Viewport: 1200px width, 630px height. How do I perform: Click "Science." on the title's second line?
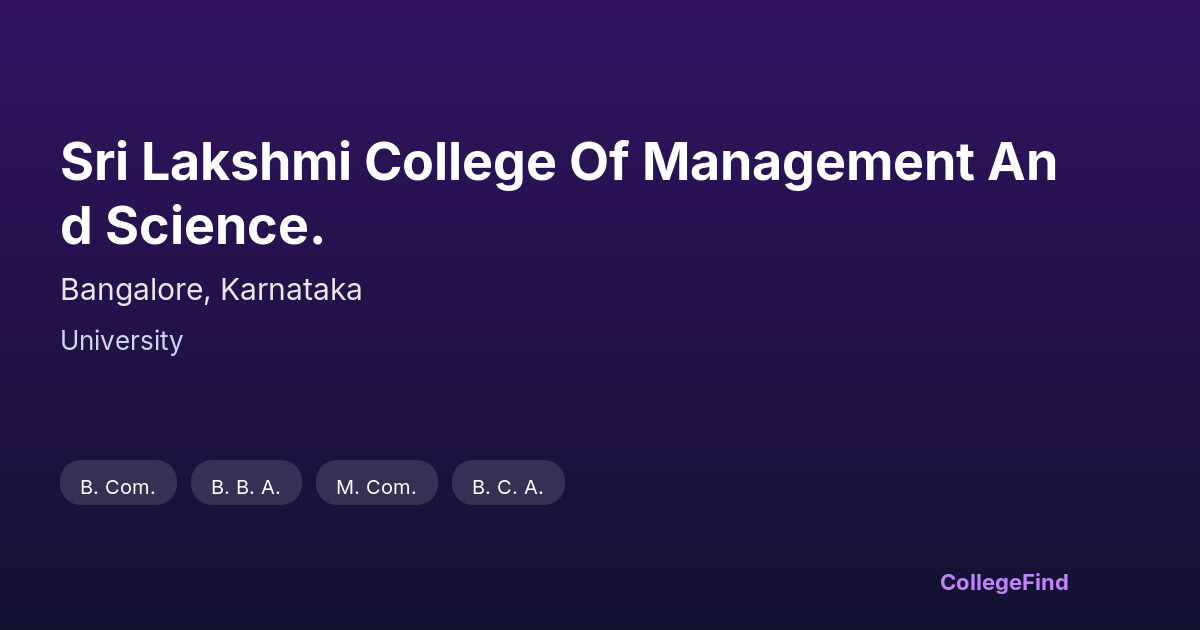215,227
